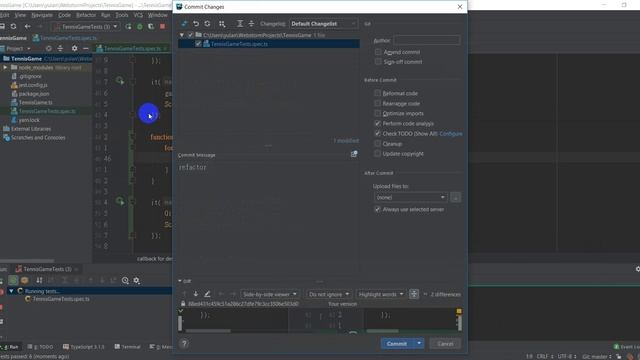Click Run with Coverage icon
This screenshot has height=360, width=640.
(151, 26)
